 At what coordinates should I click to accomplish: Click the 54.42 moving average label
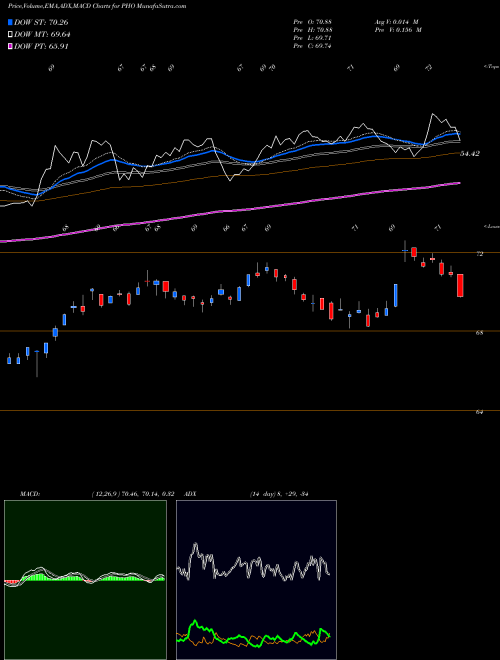pos(470,154)
